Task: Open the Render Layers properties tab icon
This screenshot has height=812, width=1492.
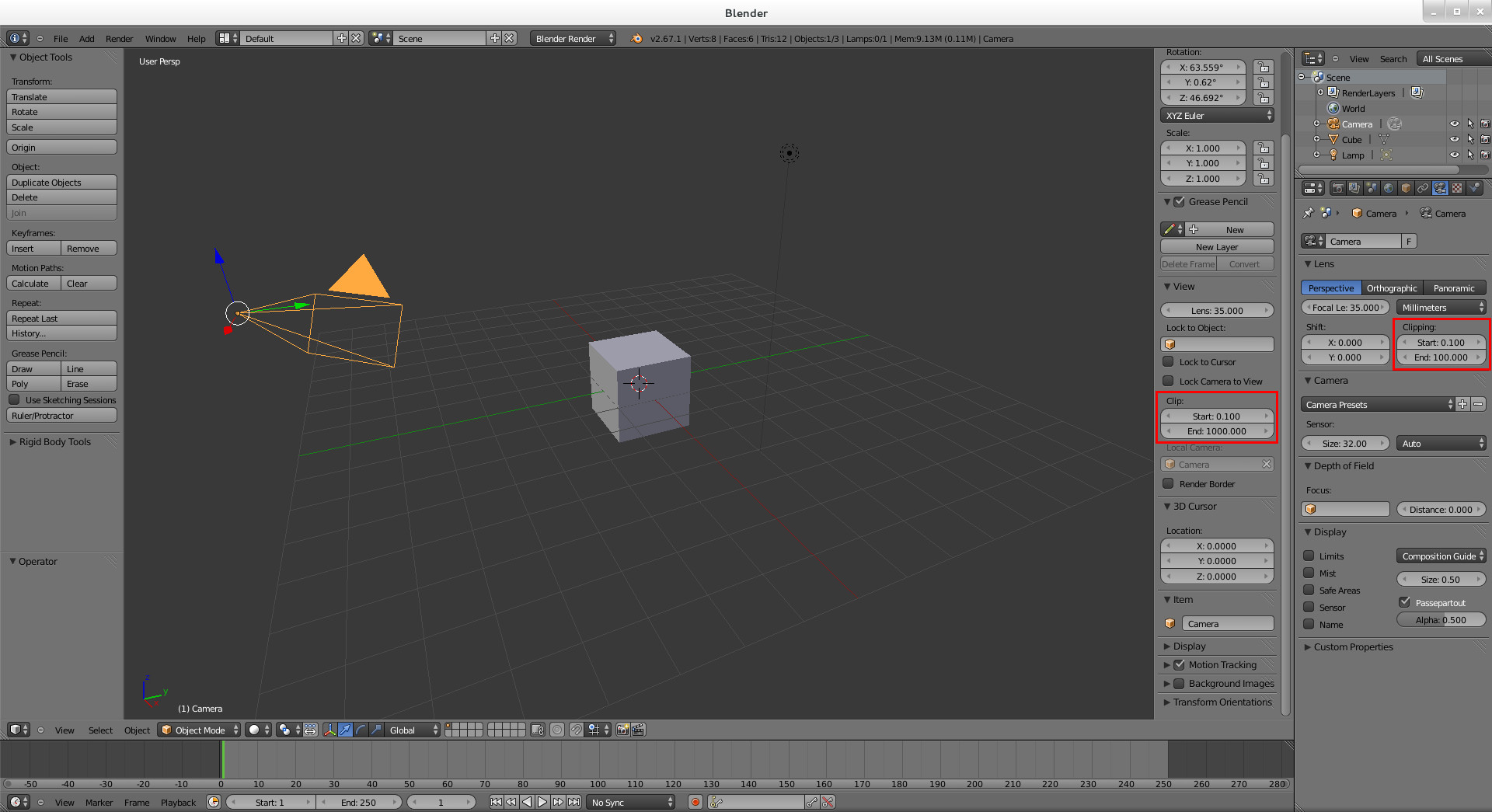Action: (1354, 188)
